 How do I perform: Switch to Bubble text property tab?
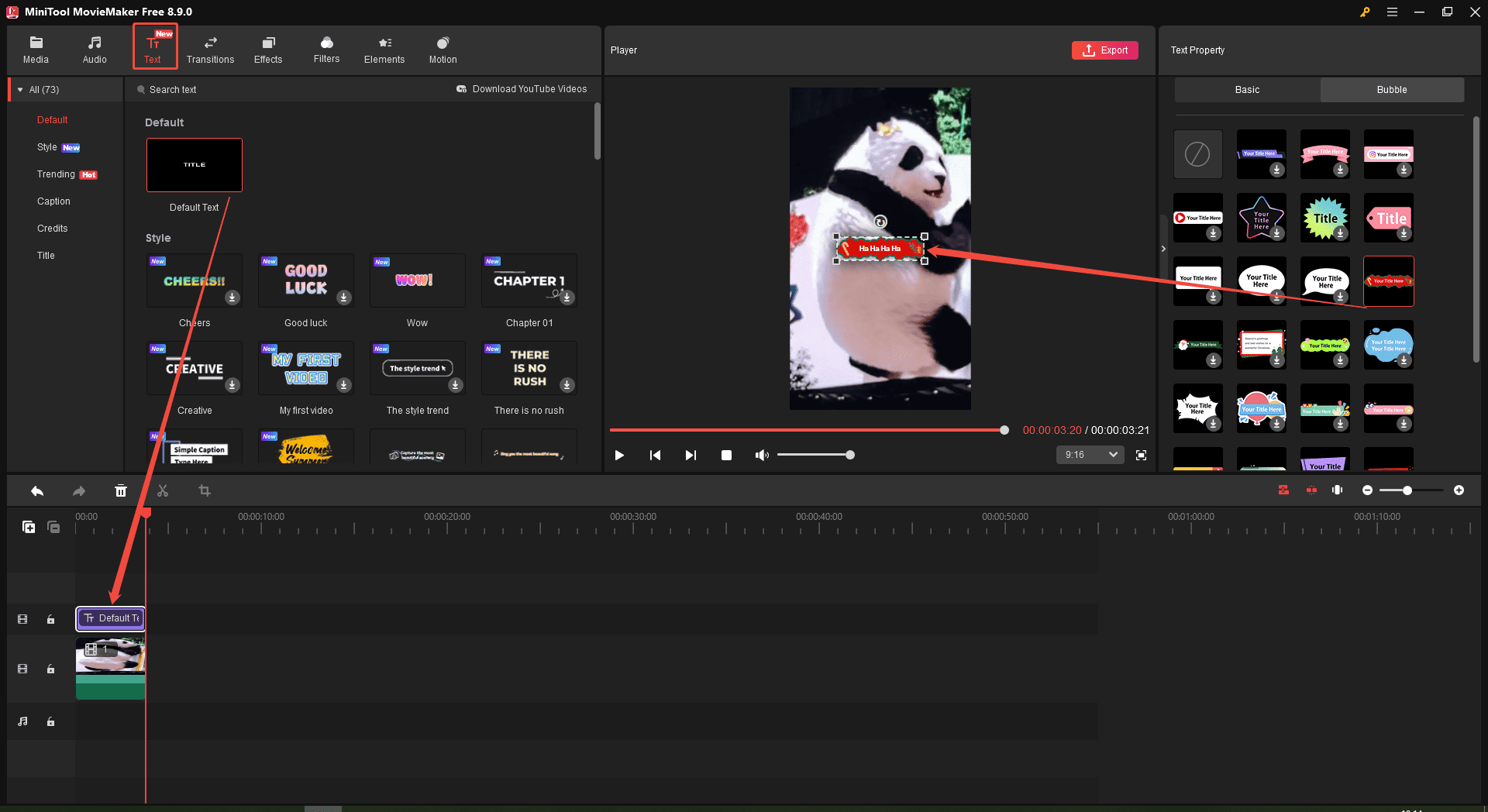[x=1392, y=90]
